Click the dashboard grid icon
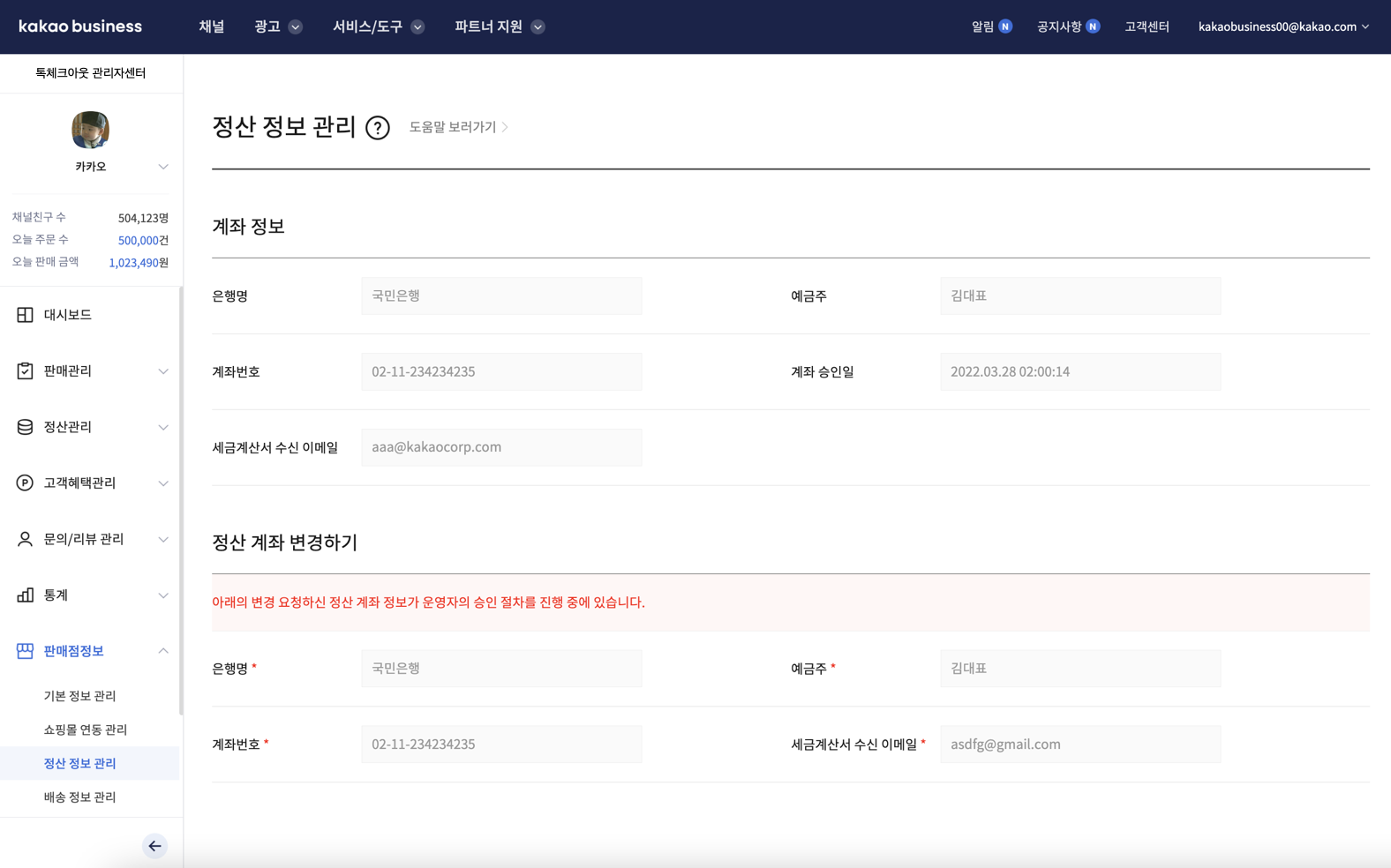The height and width of the screenshot is (868, 1391). (x=25, y=315)
